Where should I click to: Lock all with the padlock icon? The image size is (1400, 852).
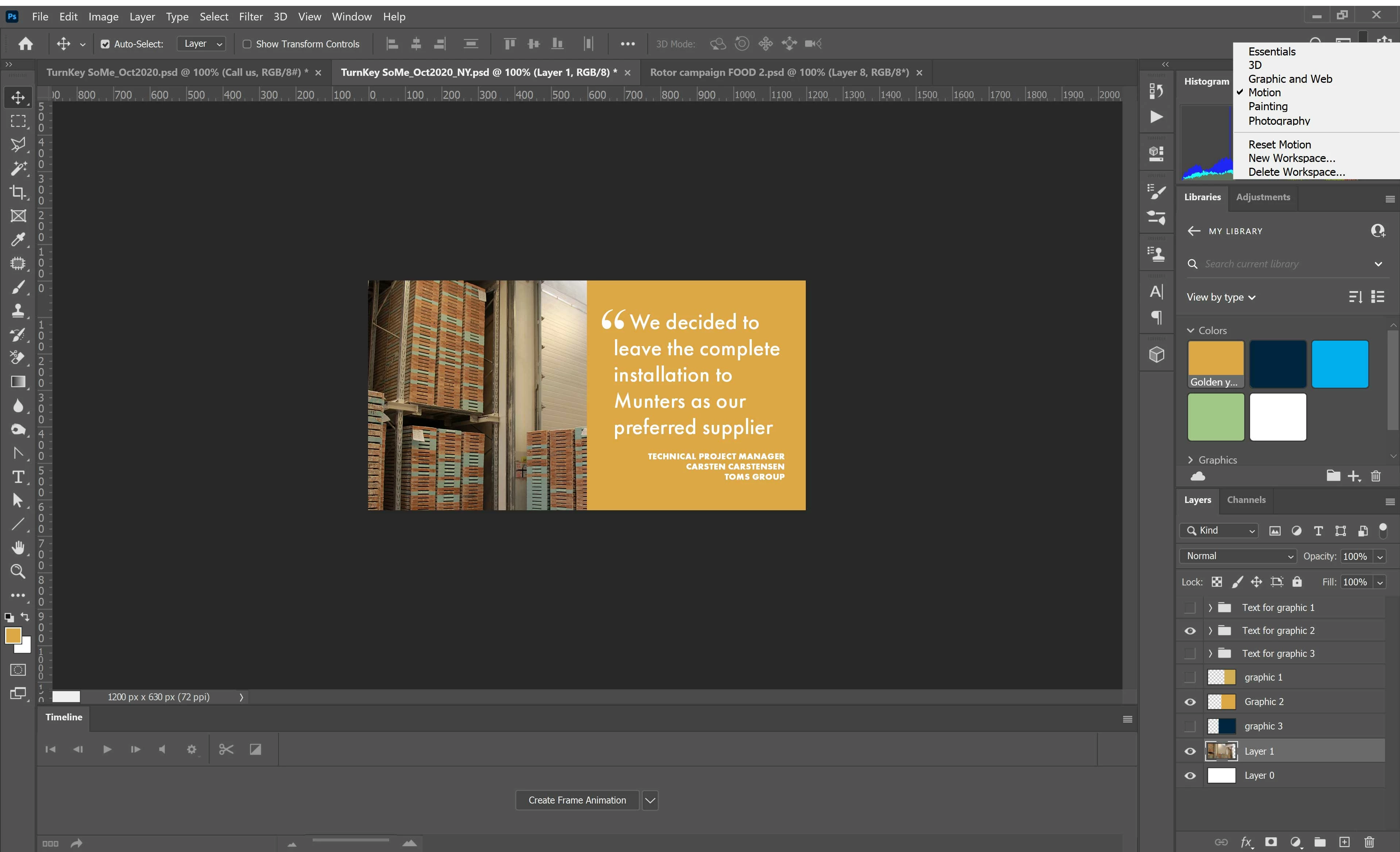click(x=1297, y=582)
